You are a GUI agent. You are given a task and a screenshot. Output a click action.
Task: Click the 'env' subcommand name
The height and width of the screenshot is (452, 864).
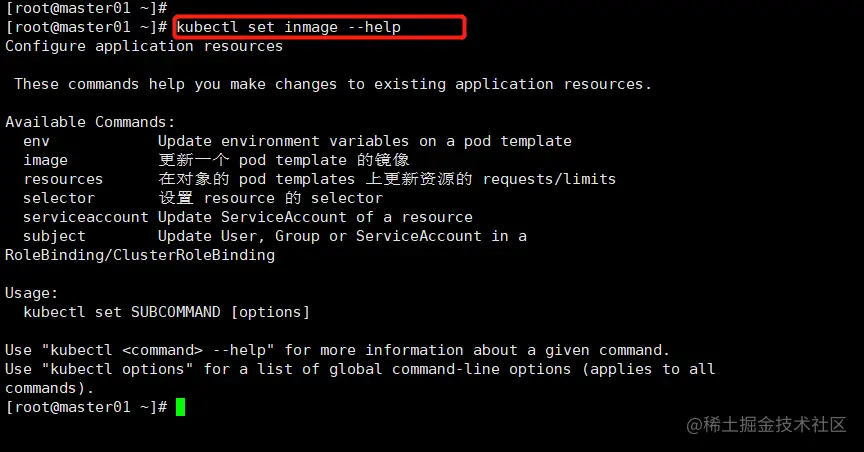click(x=36, y=142)
